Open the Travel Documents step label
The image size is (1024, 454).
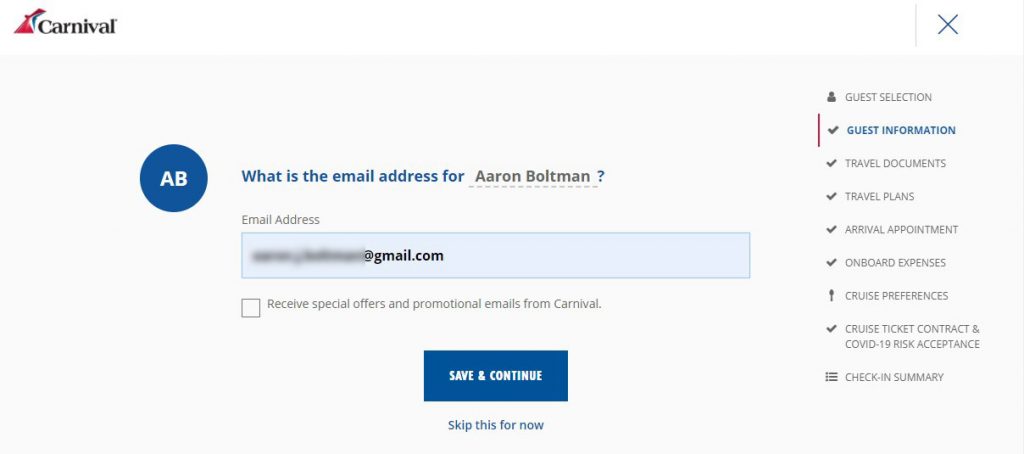pyautogui.click(x=895, y=163)
